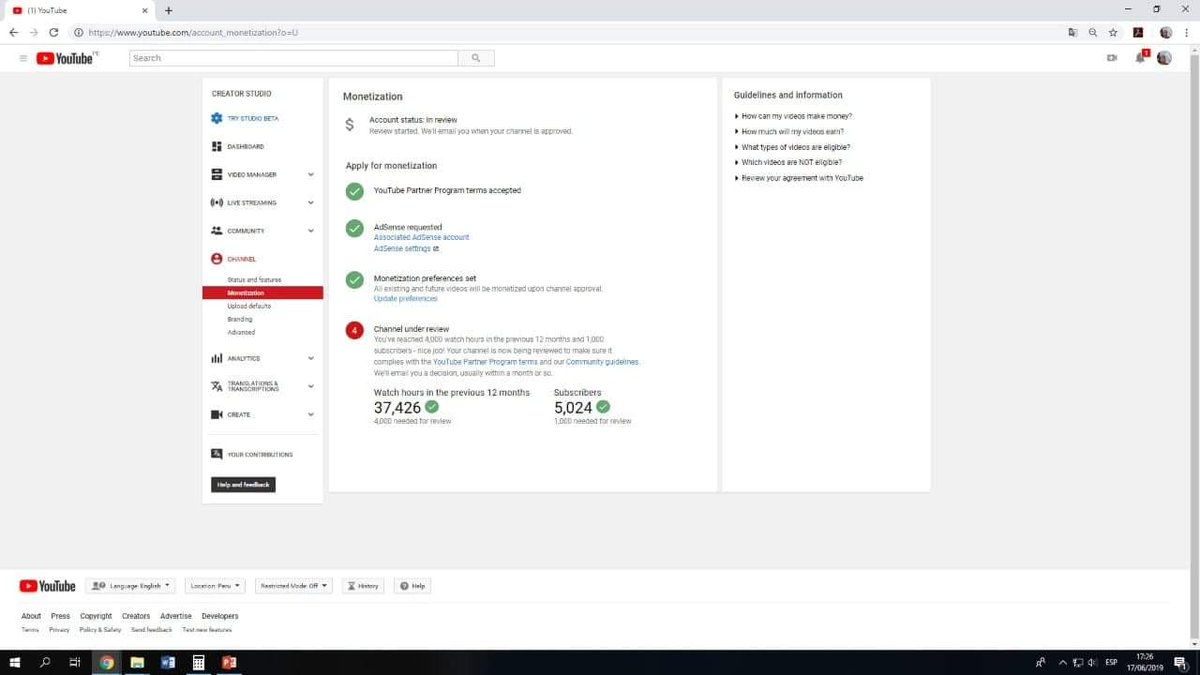Expand 'Review your agreement with YouTube'
The height and width of the screenshot is (675, 1200).
tap(799, 178)
